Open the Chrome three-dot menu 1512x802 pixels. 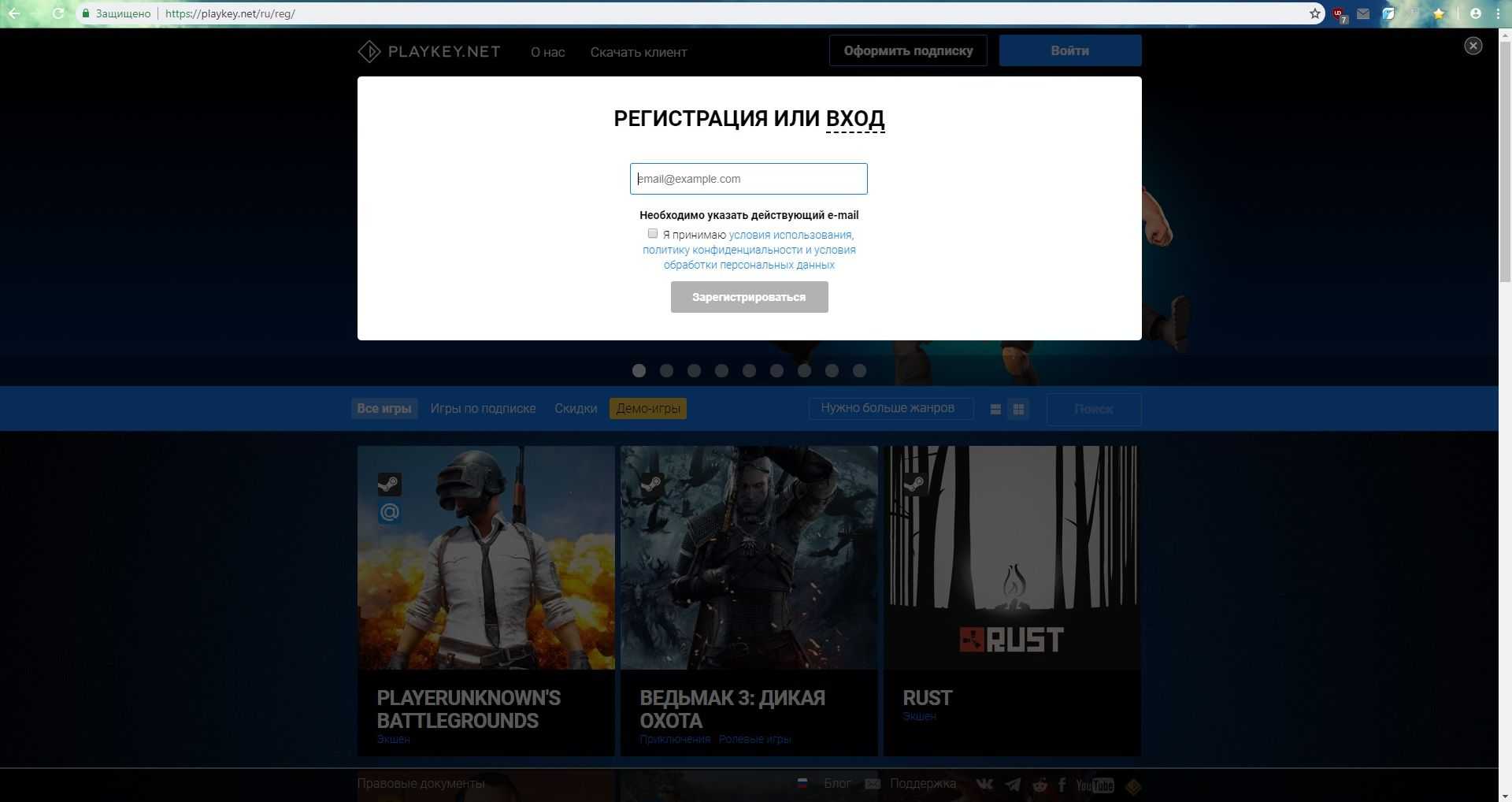click(x=1496, y=13)
